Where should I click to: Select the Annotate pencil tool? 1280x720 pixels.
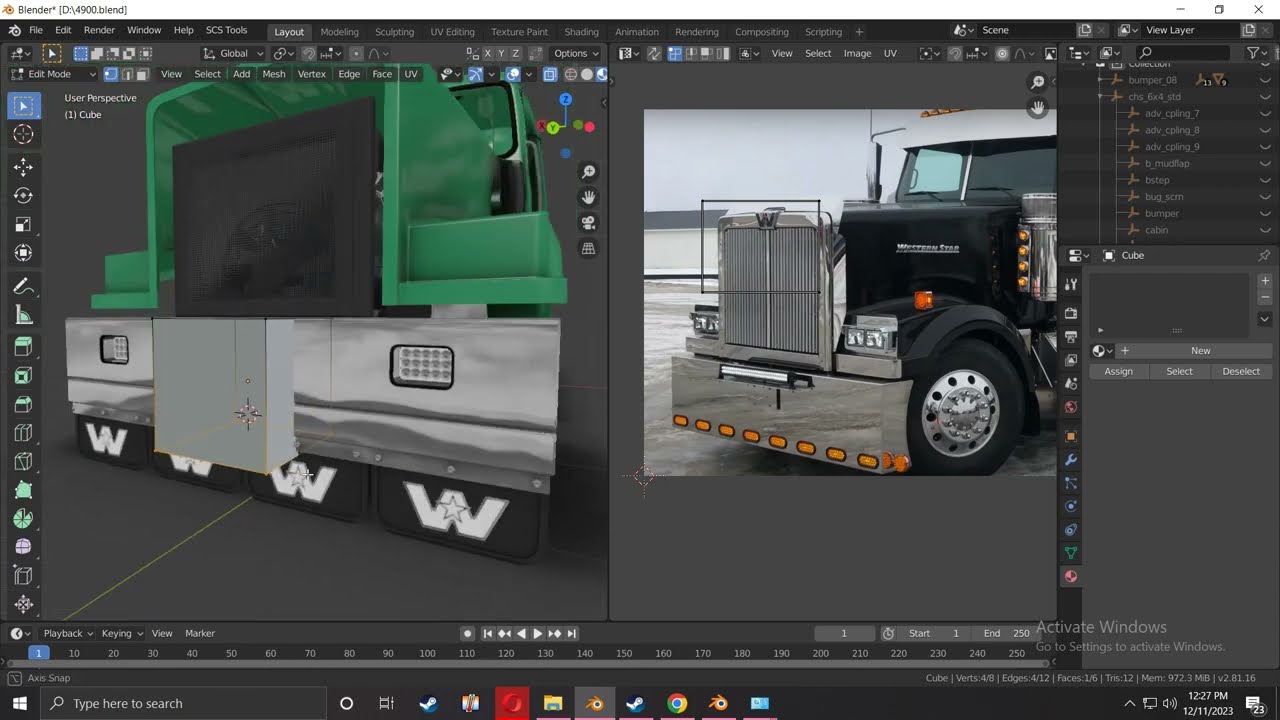pos(24,287)
